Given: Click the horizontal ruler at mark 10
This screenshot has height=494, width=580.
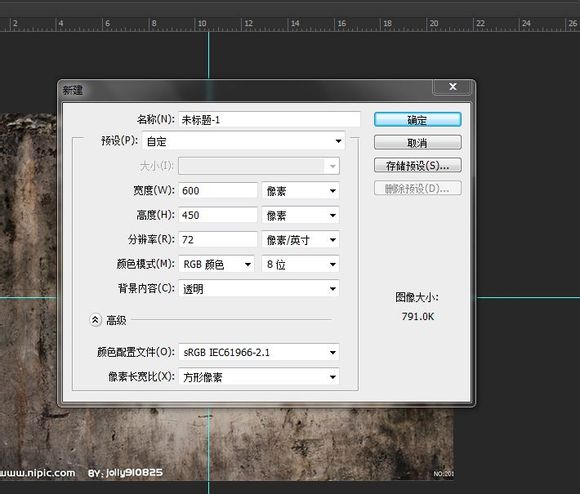Looking at the screenshot, I should click(x=202, y=24).
